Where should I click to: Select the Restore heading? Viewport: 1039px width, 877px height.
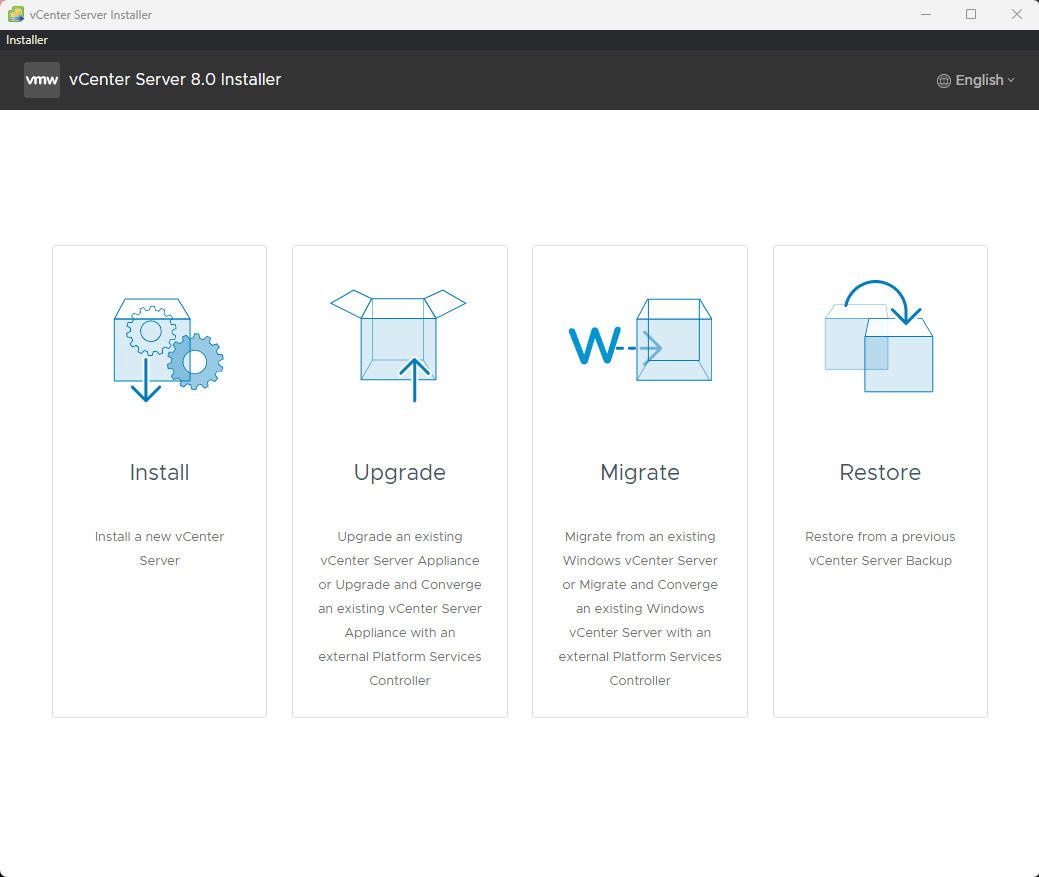[x=880, y=472]
